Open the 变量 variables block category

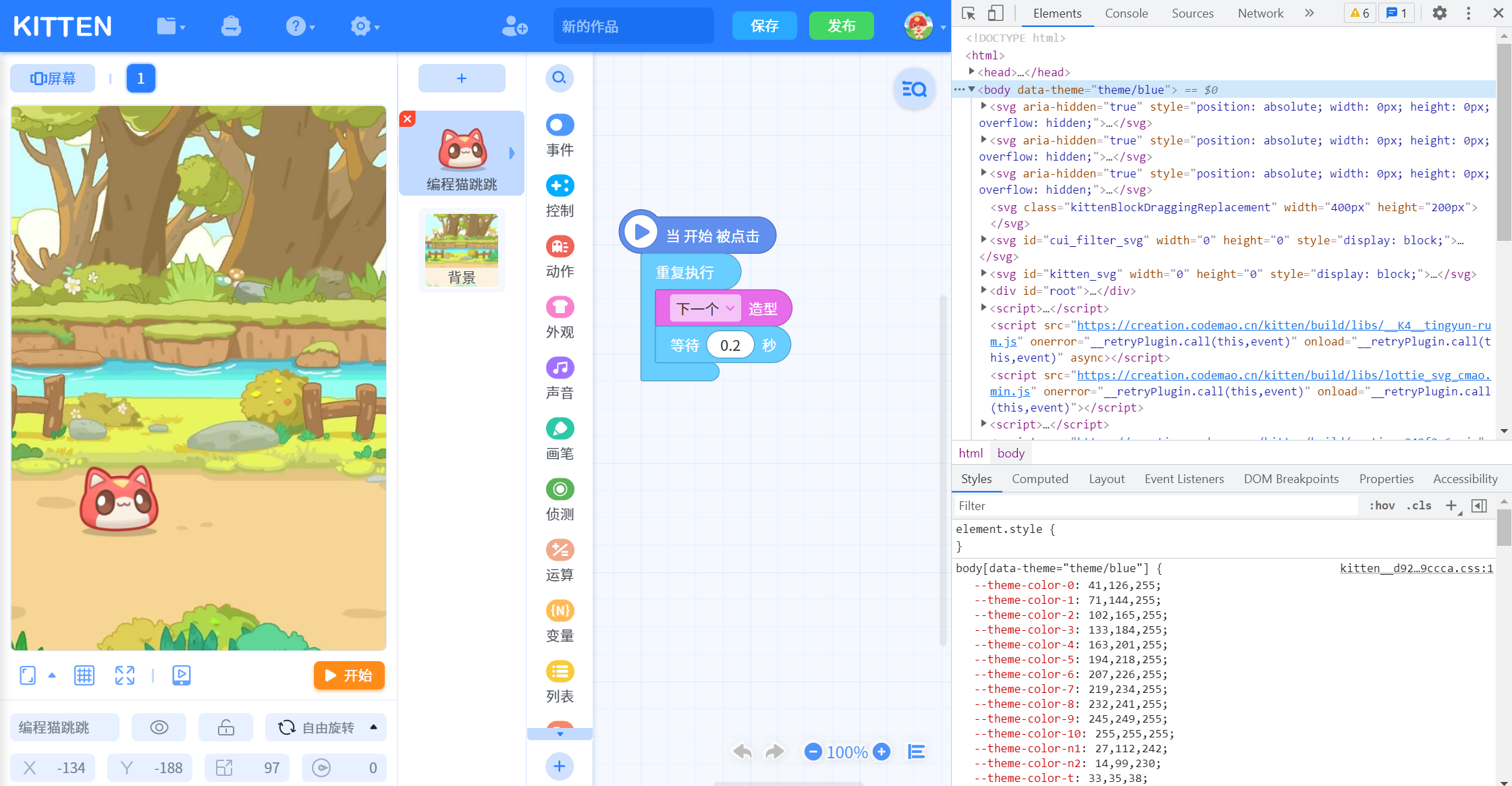[x=560, y=621]
